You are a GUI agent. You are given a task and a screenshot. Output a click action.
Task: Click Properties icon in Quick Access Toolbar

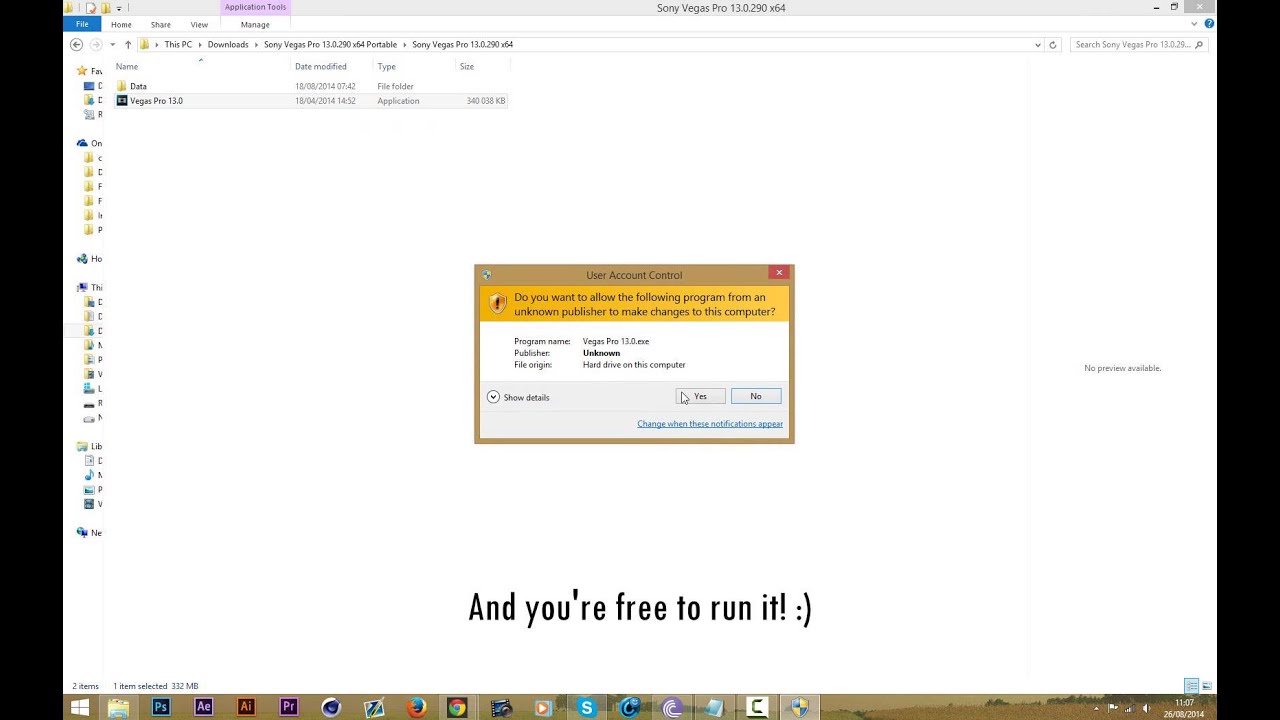91,8
